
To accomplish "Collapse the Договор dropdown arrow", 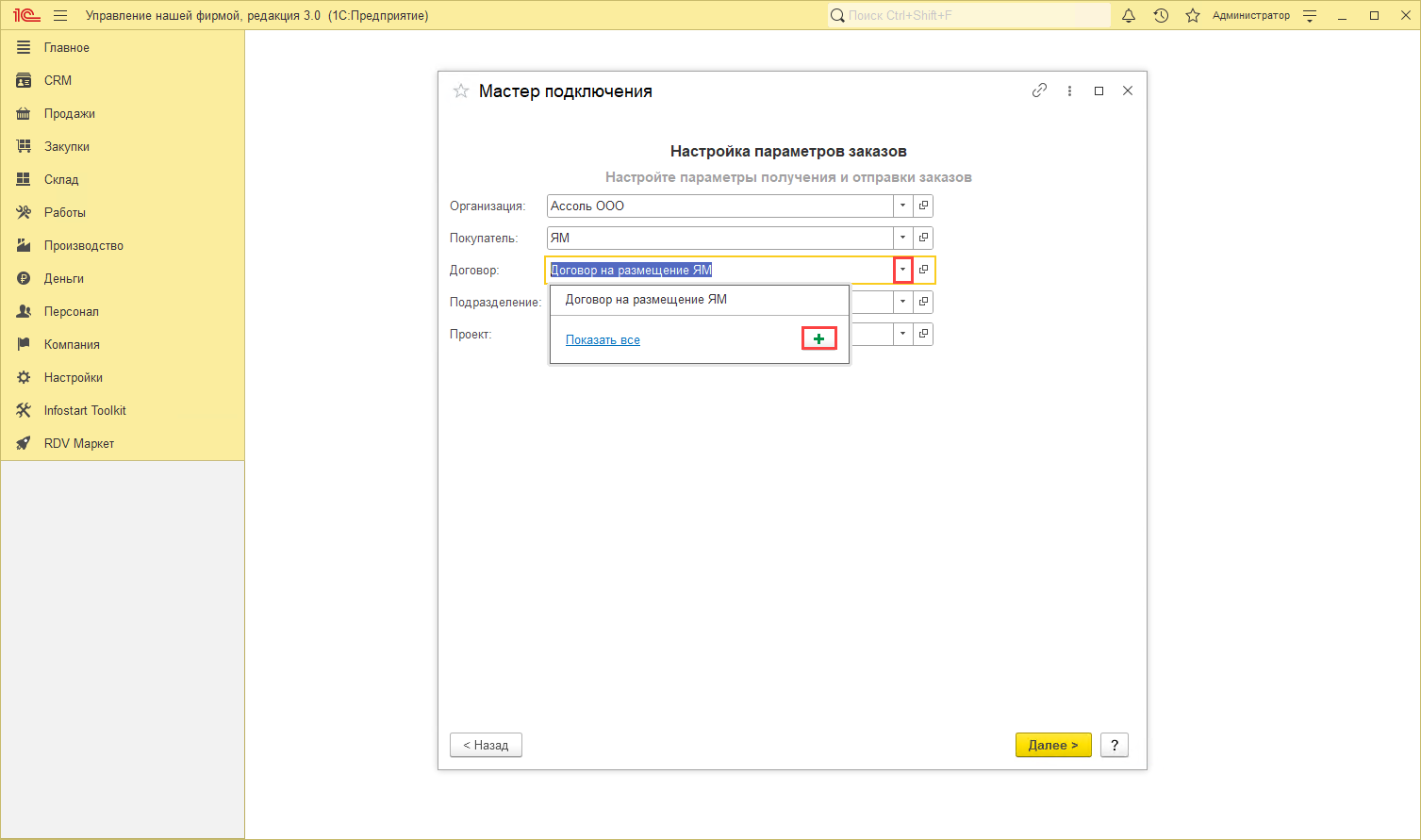I will [x=902, y=270].
